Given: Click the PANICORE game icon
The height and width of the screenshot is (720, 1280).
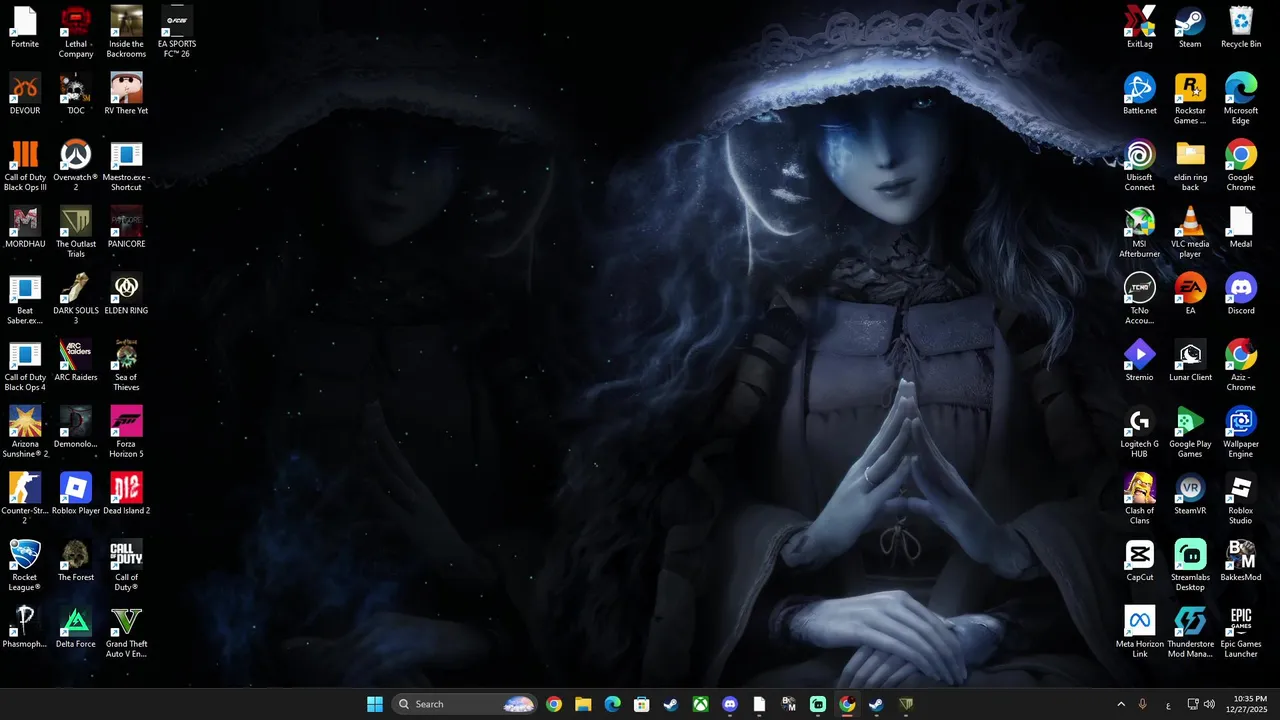Looking at the screenshot, I should pyautogui.click(x=126, y=228).
